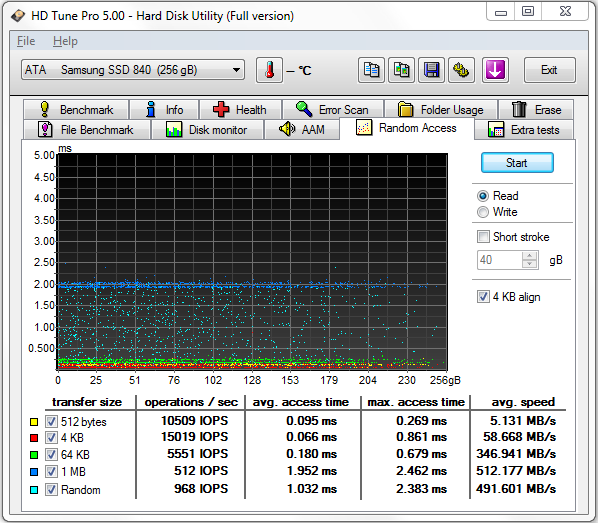598x523 pixels.
Task: Enable the Short stroke checkbox
Action: point(483,237)
